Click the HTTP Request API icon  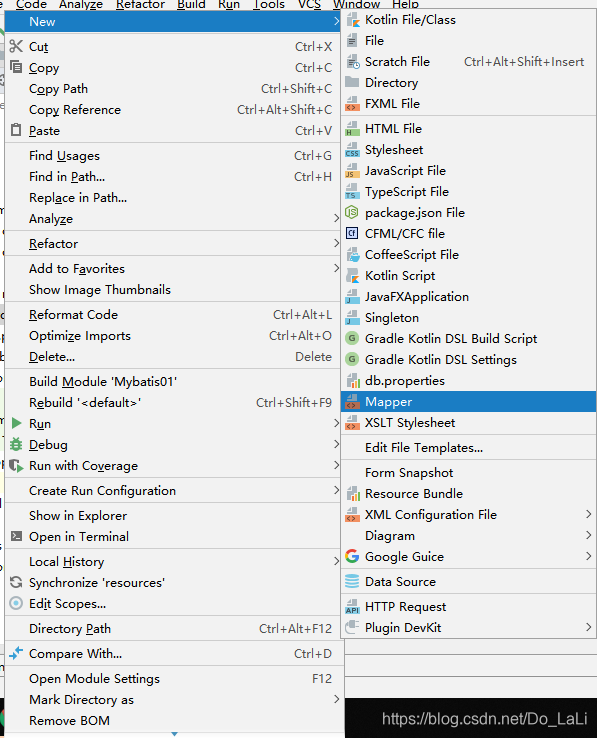(x=352, y=607)
